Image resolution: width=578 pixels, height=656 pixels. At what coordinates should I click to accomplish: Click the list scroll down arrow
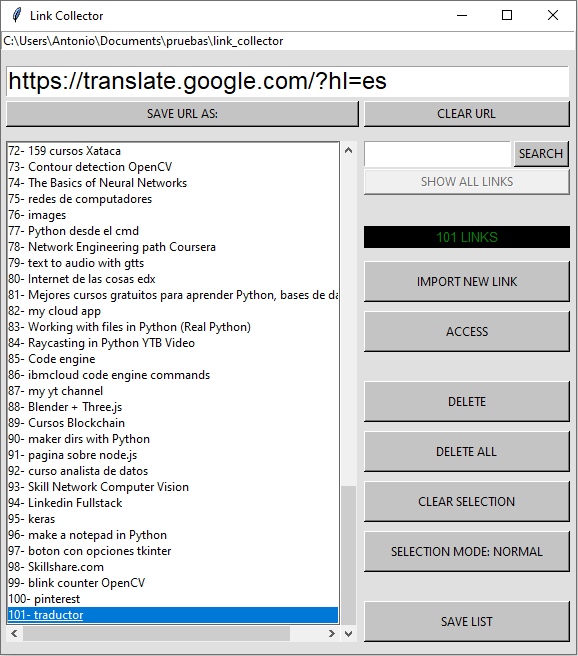pos(348,633)
